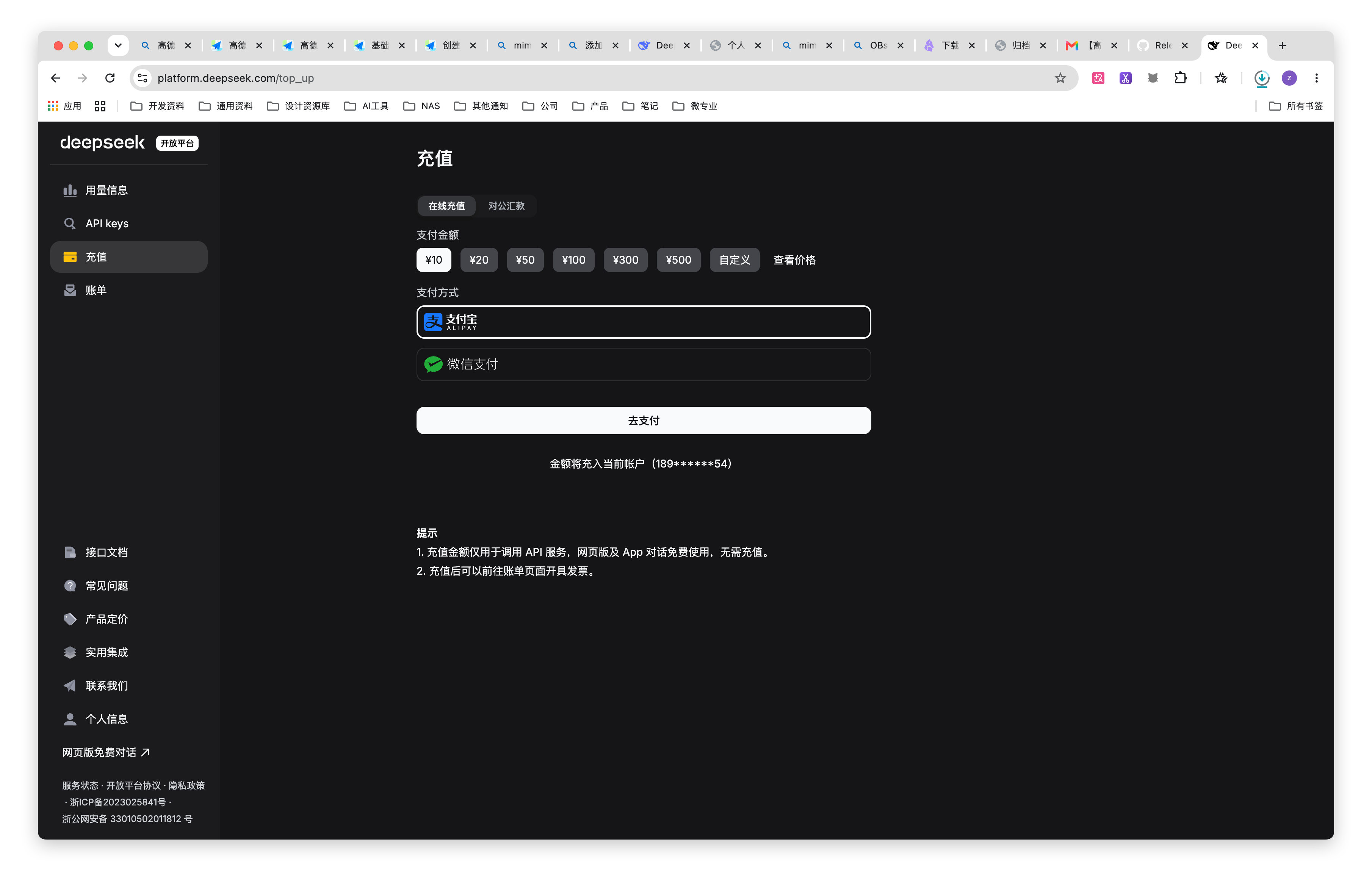
Task: Open 联系我们 contact page
Action: [129, 686]
